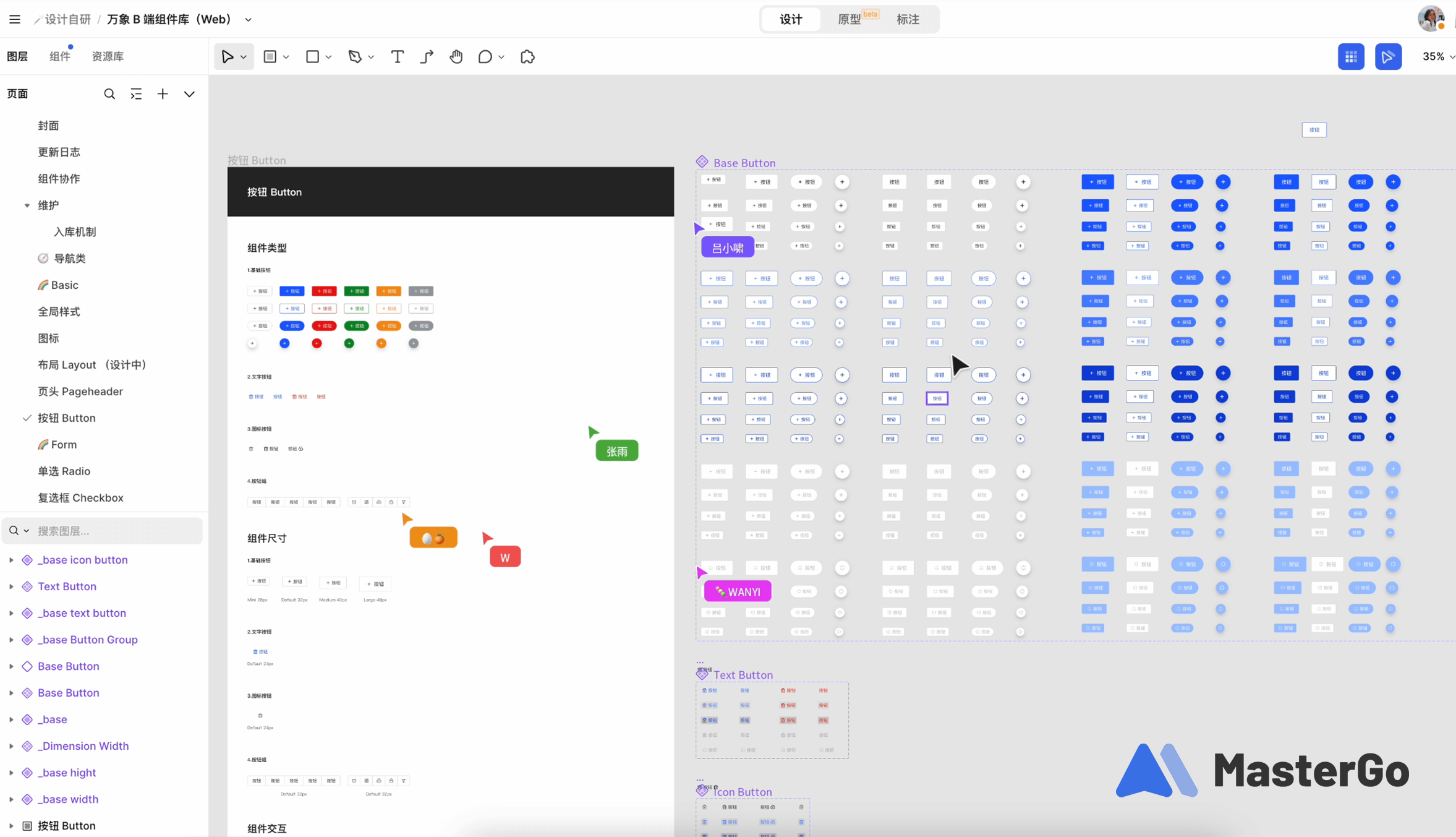The width and height of the screenshot is (1456, 837).
Task: Expand the _base hight layer
Action: 11,773
